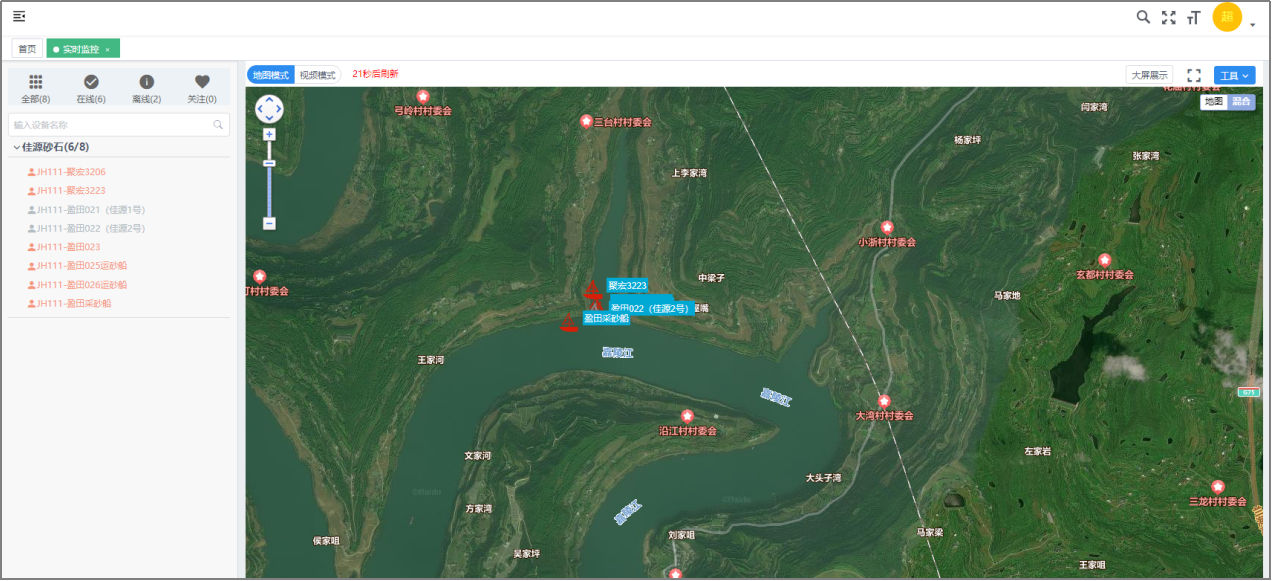Select device JH111-盈田023
Image resolution: width=1272 pixels, height=581 pixels.
pos(64,247)
